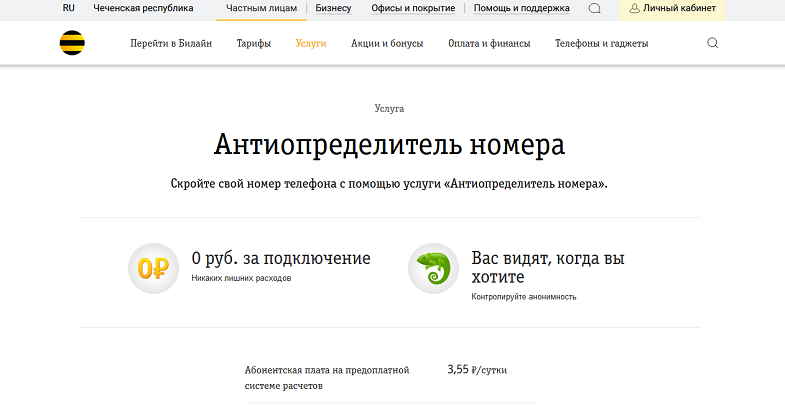Log in via Личный кабинет button
785x410 pixels.
(x=672, y=9)
